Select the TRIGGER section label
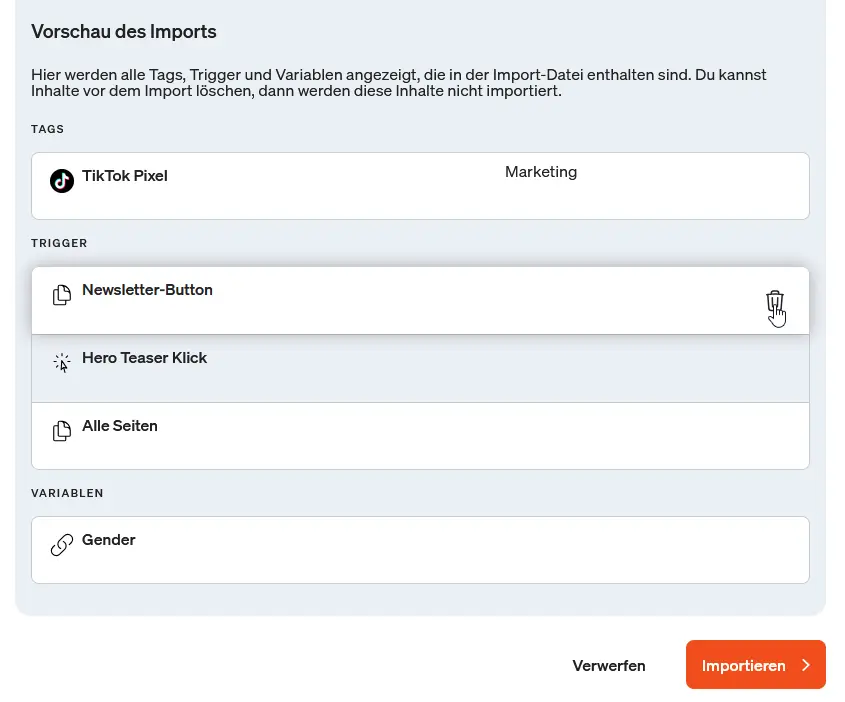The width and height of the screenshot is (845, 702). [x=59, y=243]
